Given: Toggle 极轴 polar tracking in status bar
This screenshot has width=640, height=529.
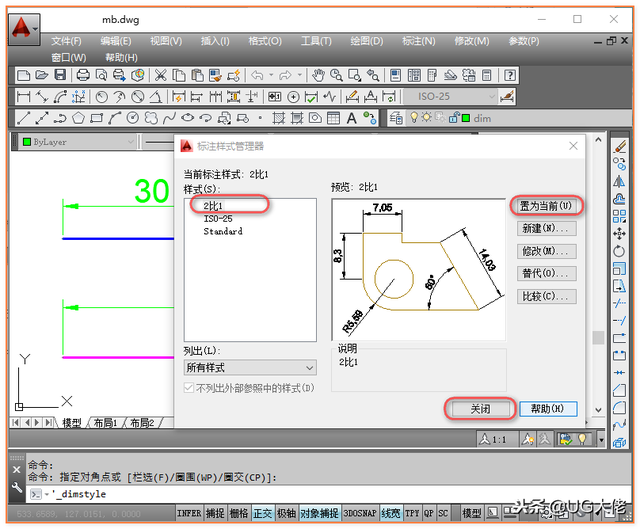Looking at the screenshot, I should click(x=286, y=513).
